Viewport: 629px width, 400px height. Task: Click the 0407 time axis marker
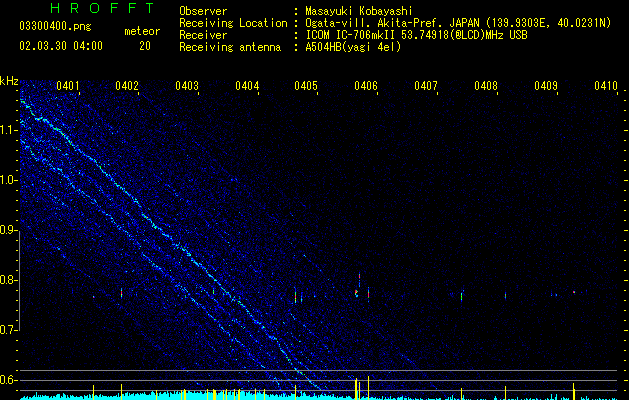tap(426, 86)
